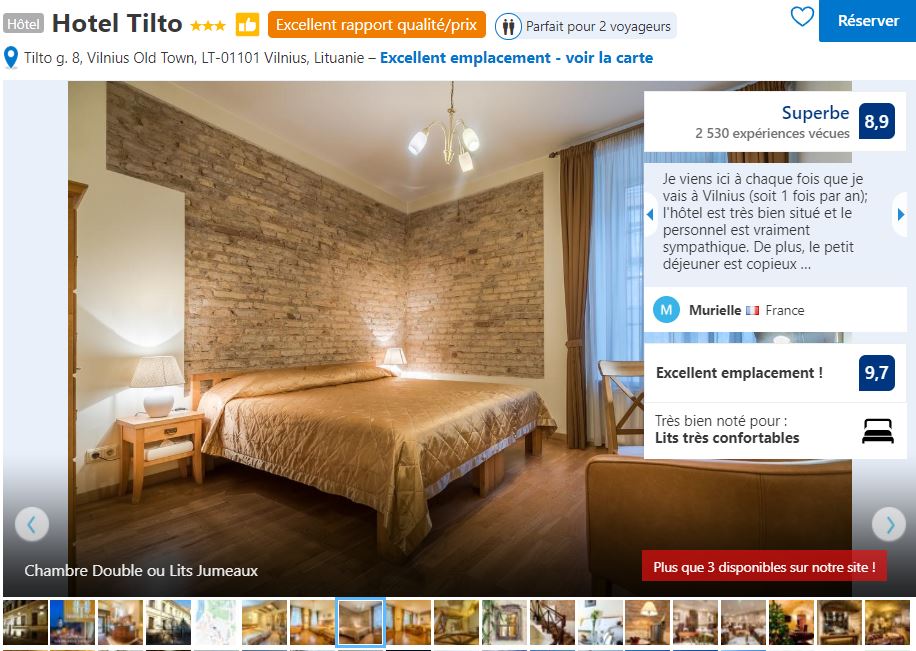916x651 pixels.
Task: Click the two travelers icon
Action: tap(508, 26)
